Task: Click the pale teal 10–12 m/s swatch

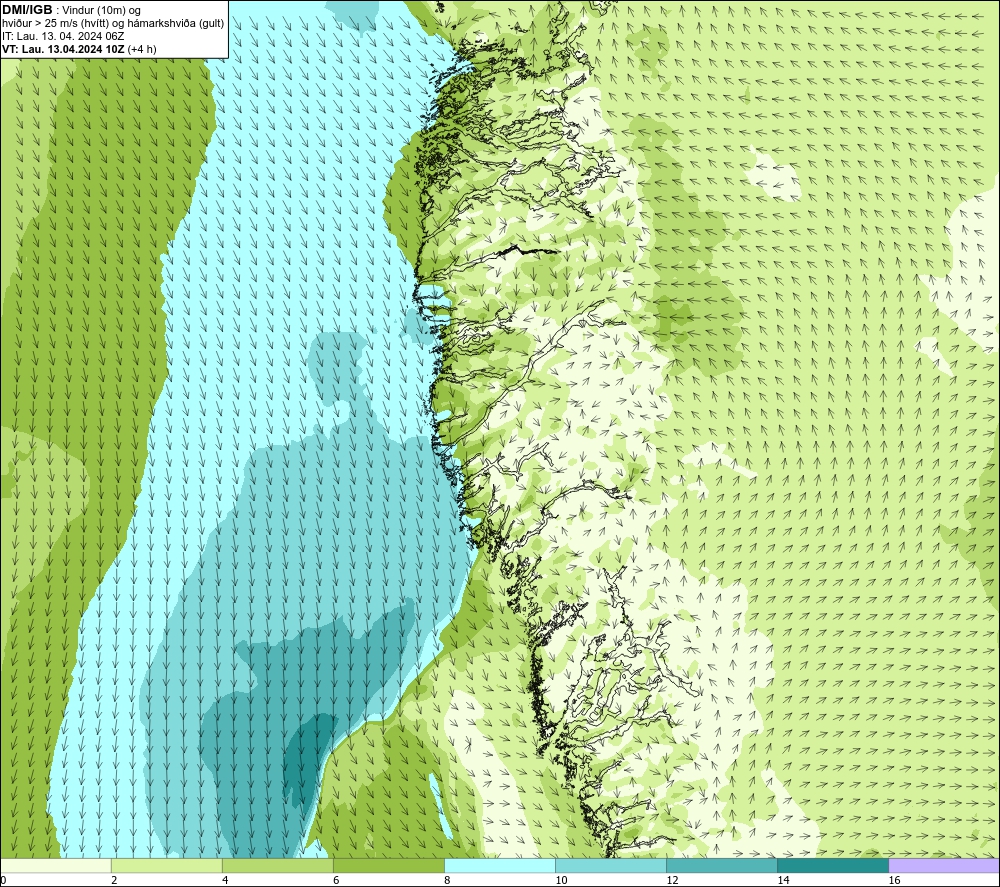Action: 610,866
